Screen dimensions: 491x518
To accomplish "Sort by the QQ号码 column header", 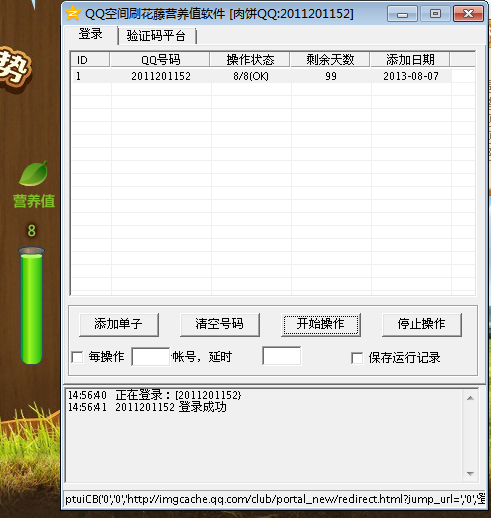I will click(x=160, y=60).
